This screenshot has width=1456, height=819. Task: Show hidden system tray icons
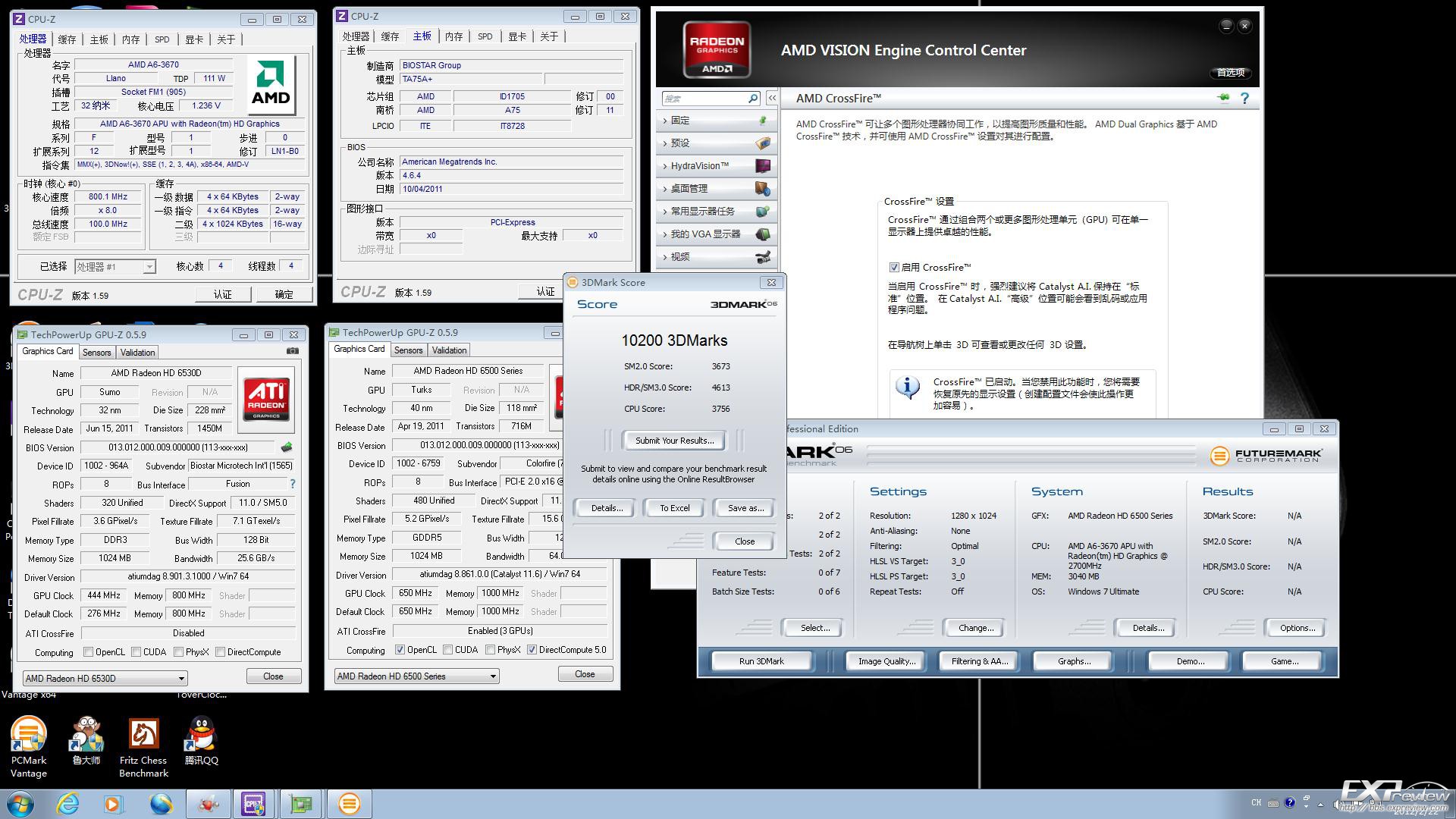(x=1321, y=804)
